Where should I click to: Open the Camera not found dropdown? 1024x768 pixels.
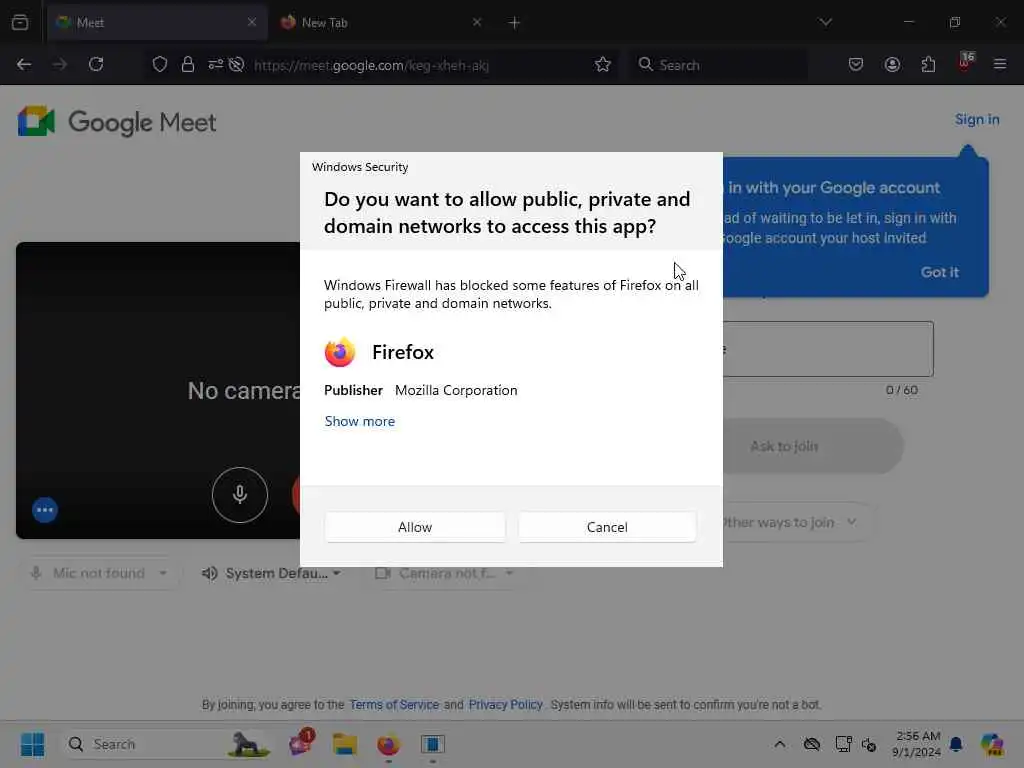tap(445, 573)
